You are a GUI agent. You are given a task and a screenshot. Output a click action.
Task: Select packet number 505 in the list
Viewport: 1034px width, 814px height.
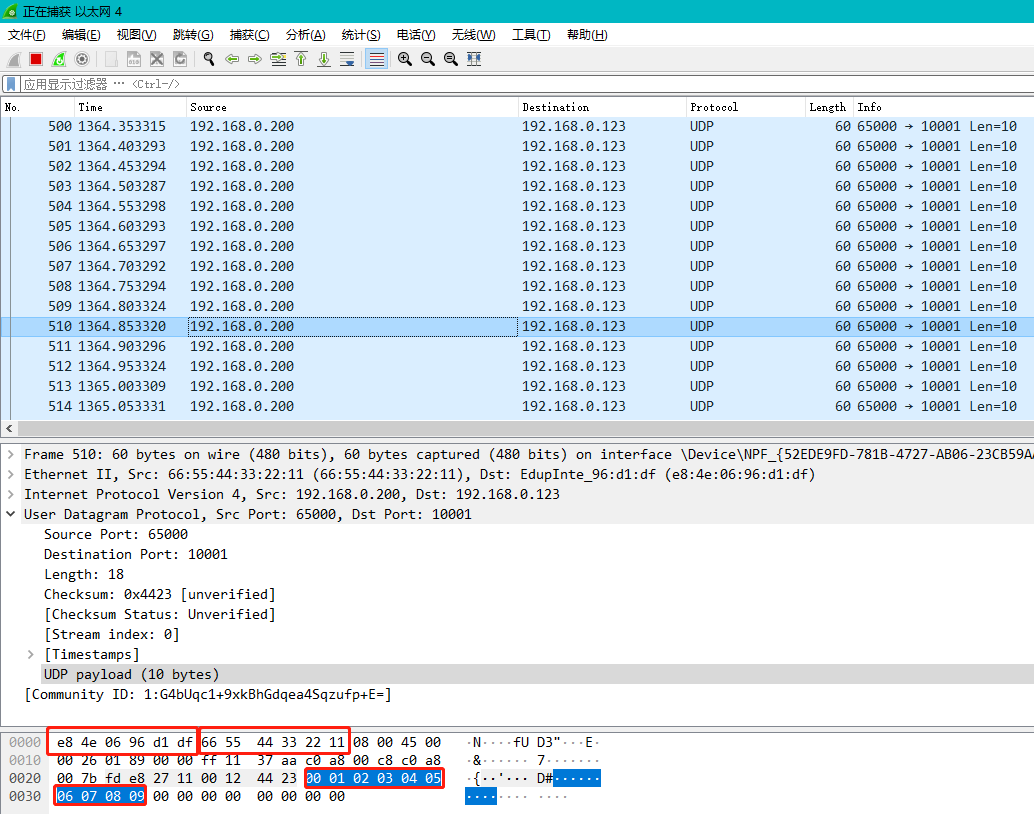[300, 226]
